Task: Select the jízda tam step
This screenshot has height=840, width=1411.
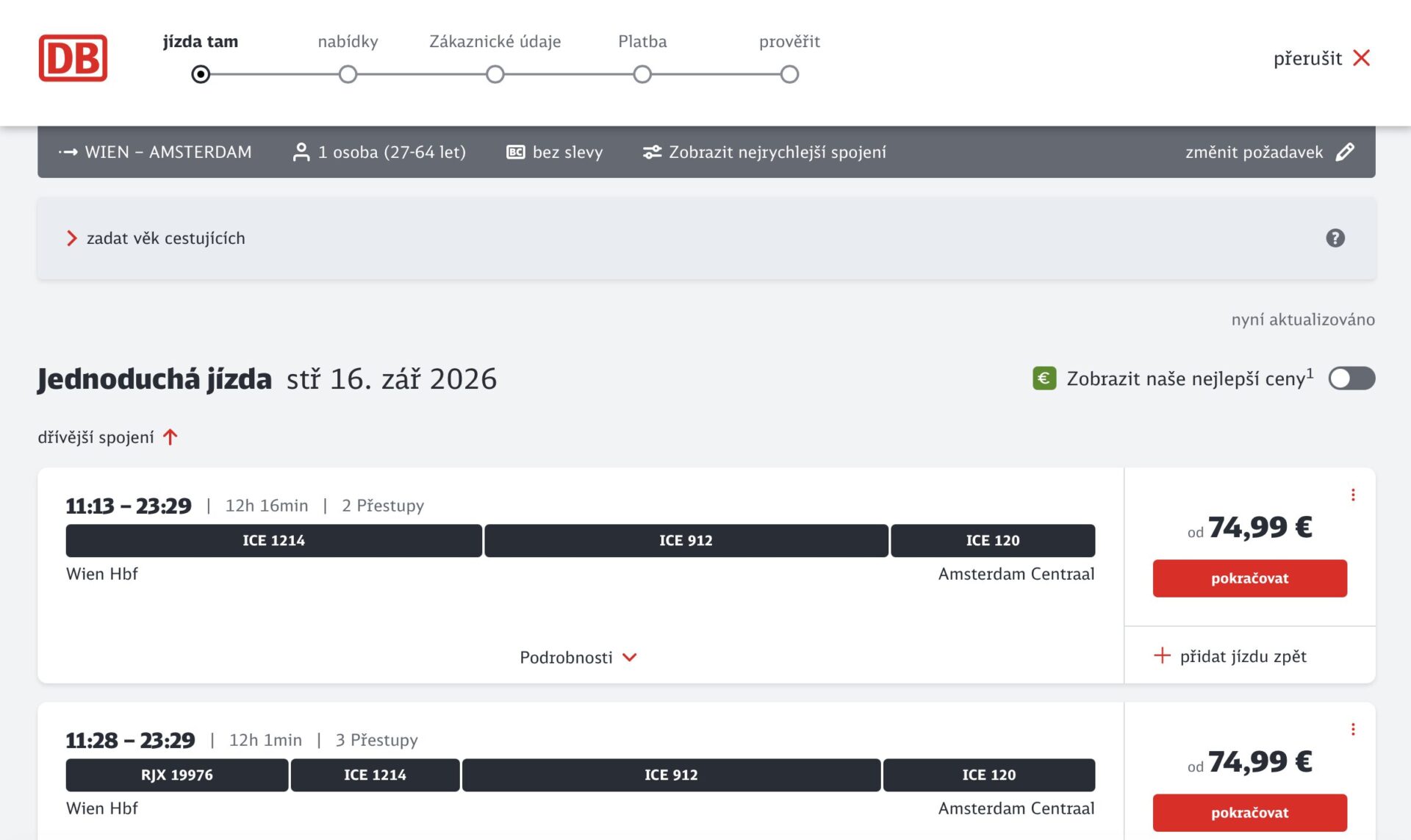Action: point(201,42)
